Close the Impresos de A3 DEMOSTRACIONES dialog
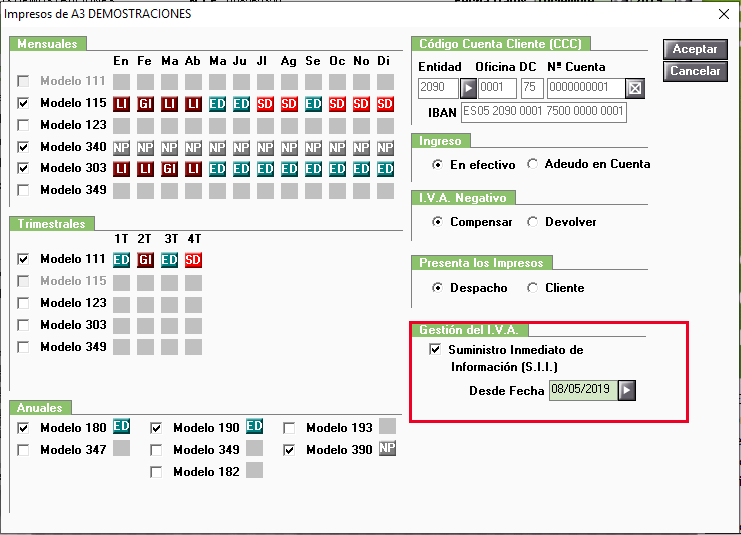Viewport: 741px width, 535px height. click(724, 14)
